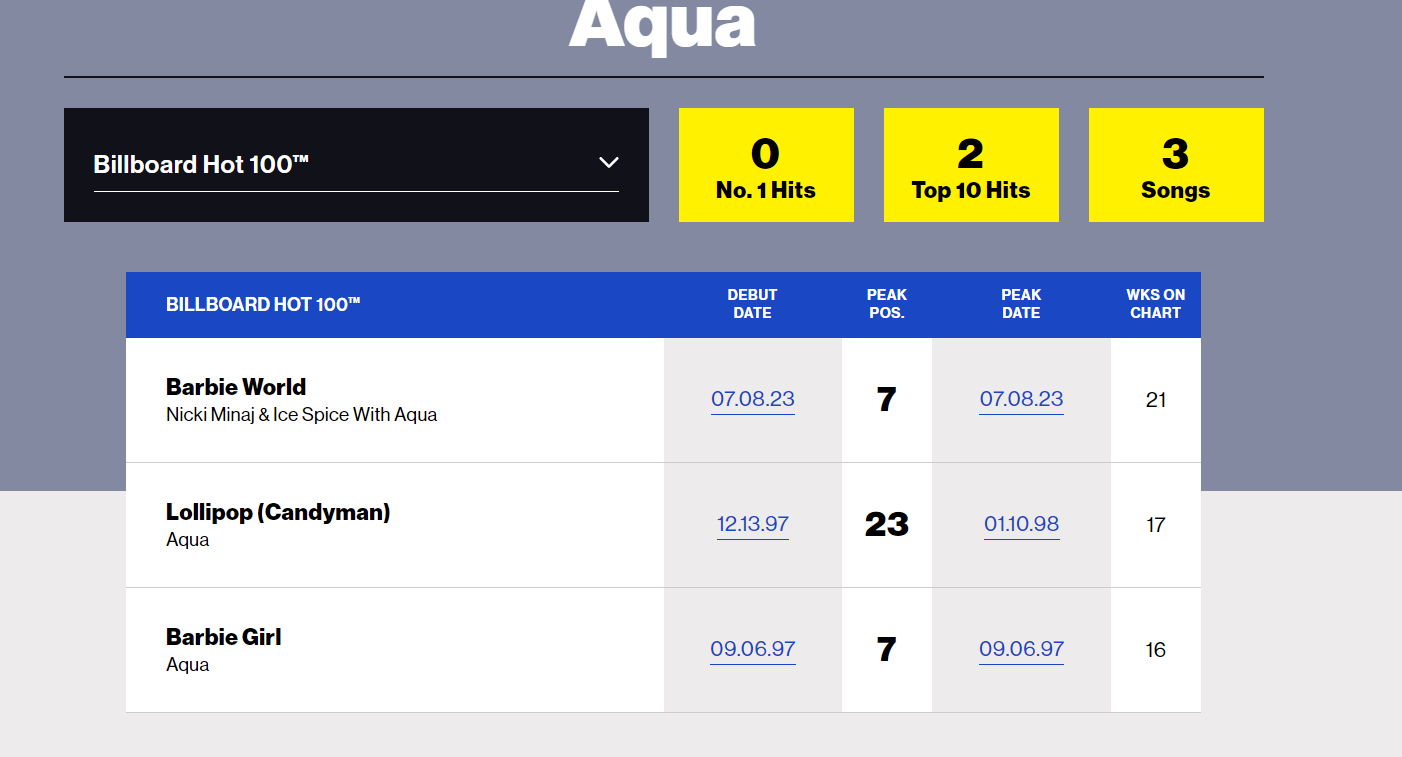The width and height of the screenshot is (1402, 757).
Task: Expand the Billboard Hot 100 chart dropdown
Action: (355, 164)
